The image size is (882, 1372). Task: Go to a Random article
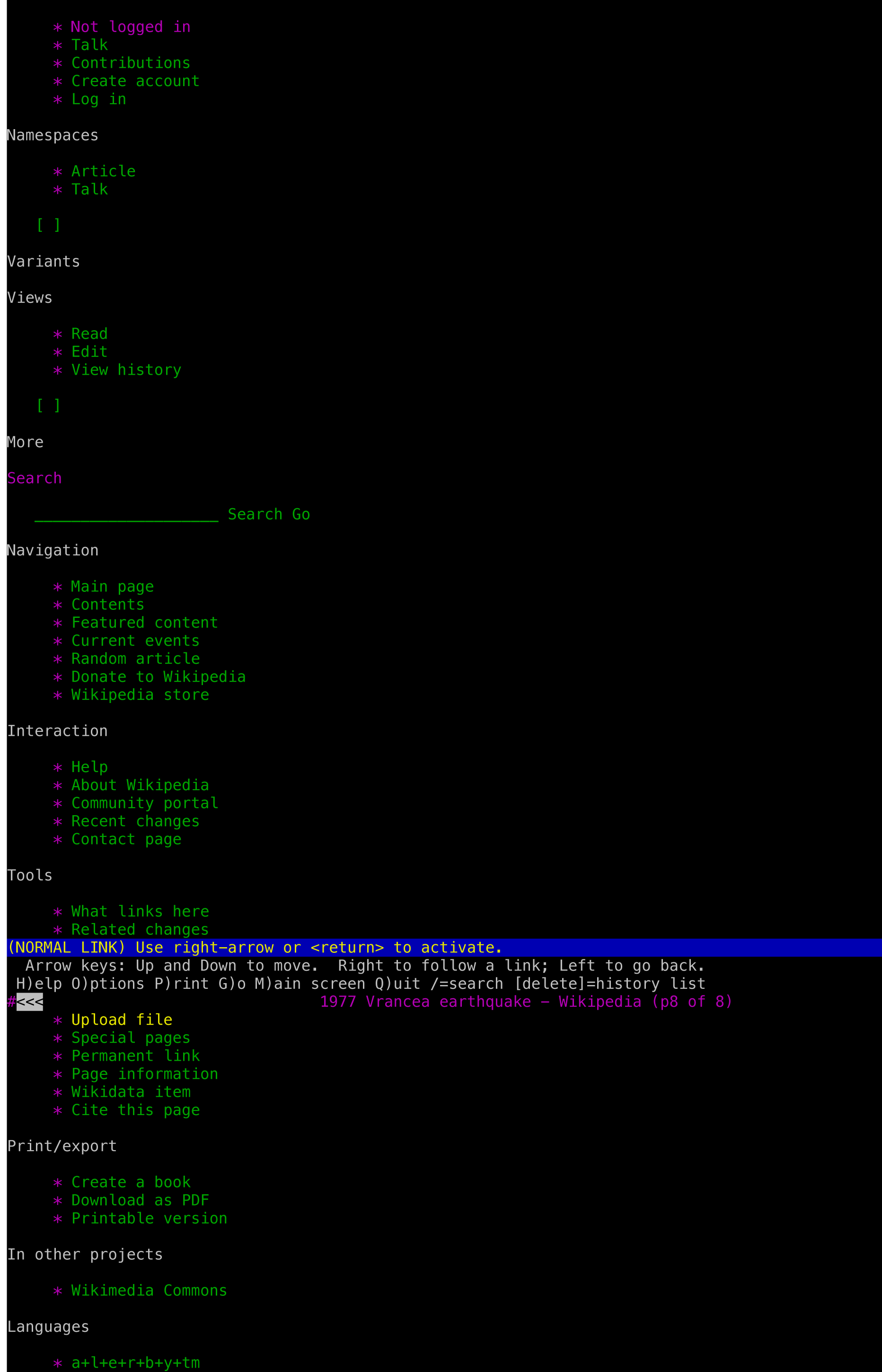click(x=135, y=659)
